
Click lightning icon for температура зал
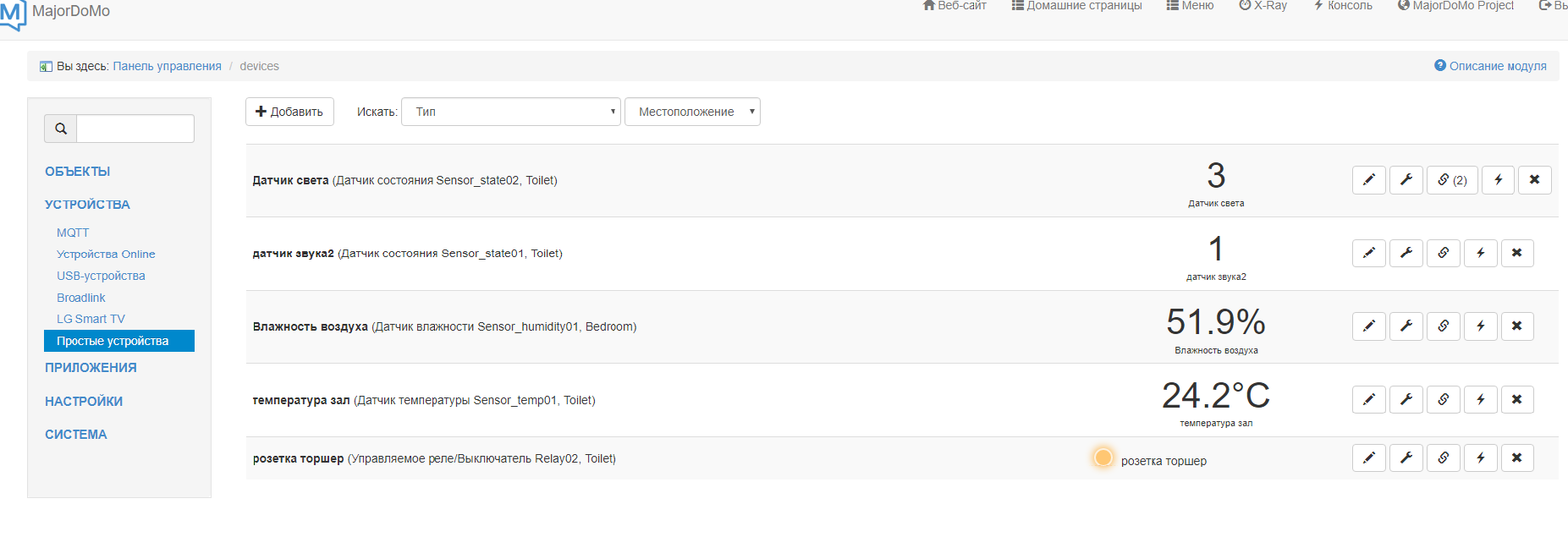(x=1480, y=400)
